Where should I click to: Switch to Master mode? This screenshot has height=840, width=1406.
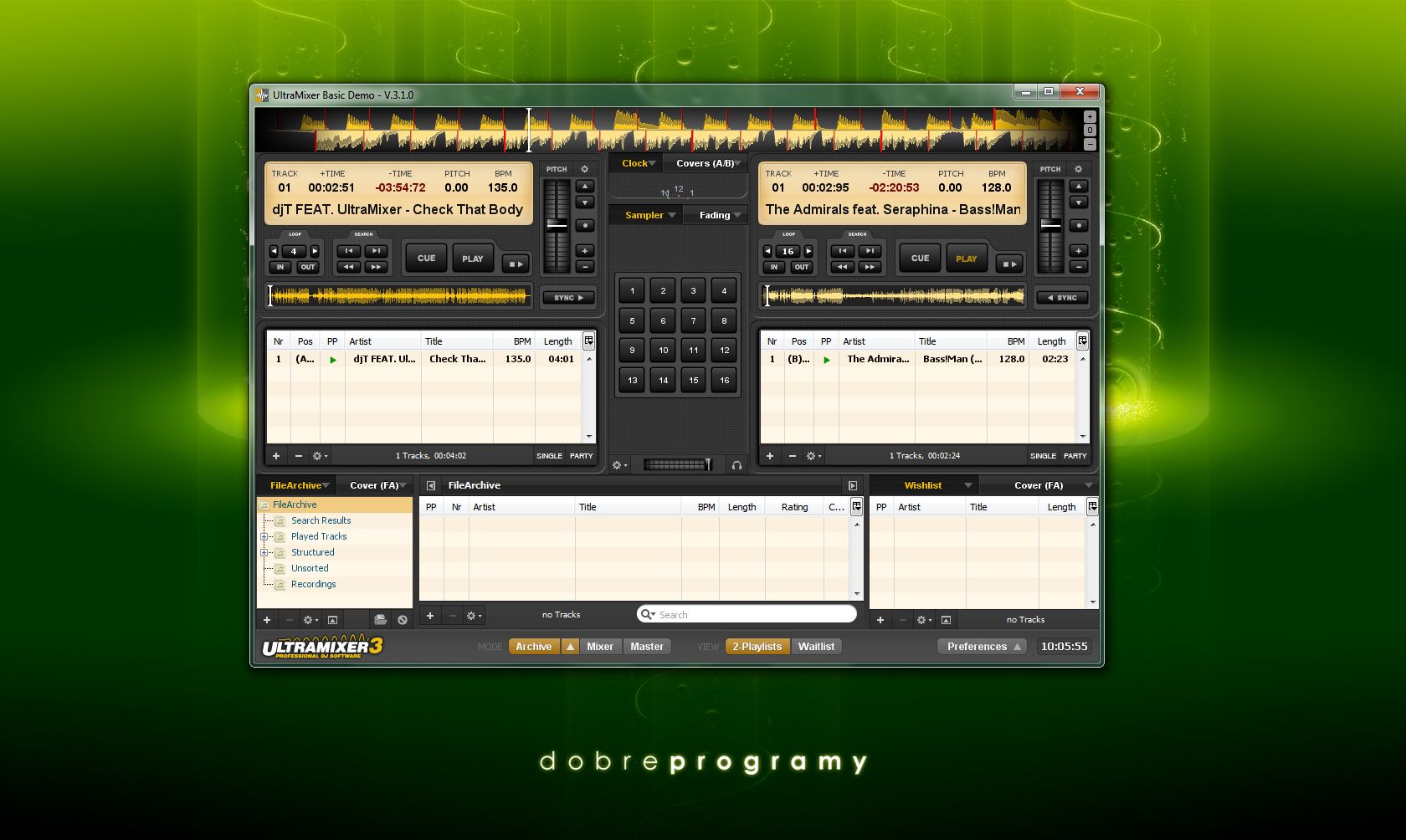click(647, 647)
